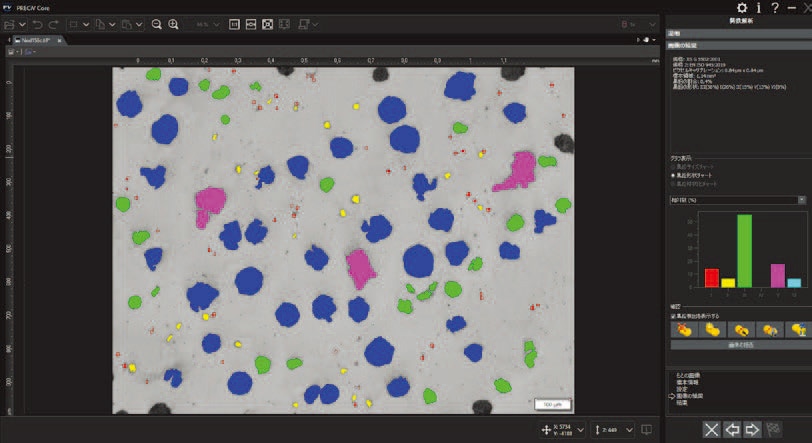Collapse the 画像の結果 section header
812x443 pixels.
click(738, 46)
